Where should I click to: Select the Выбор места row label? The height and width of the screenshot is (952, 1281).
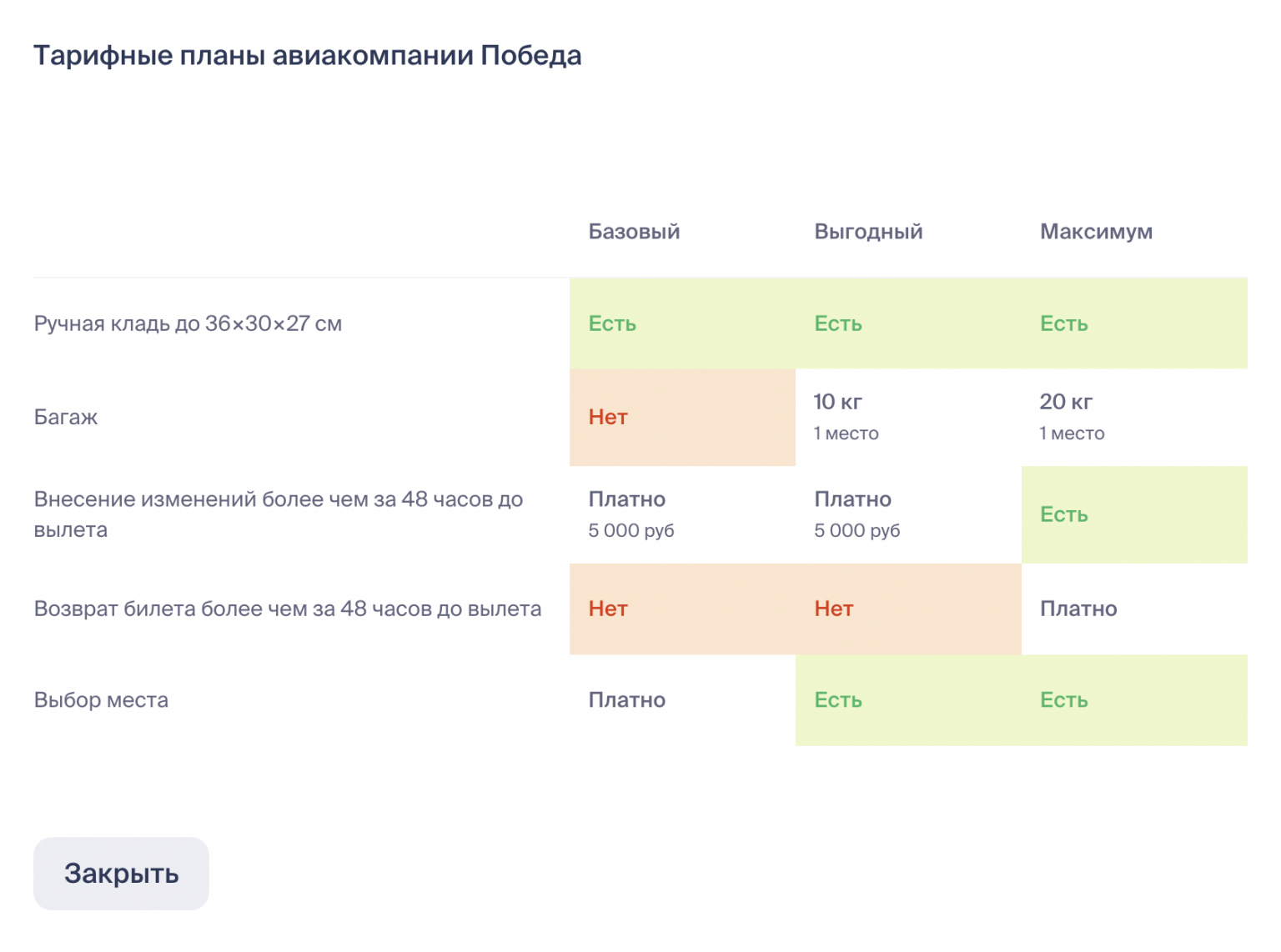101,700
